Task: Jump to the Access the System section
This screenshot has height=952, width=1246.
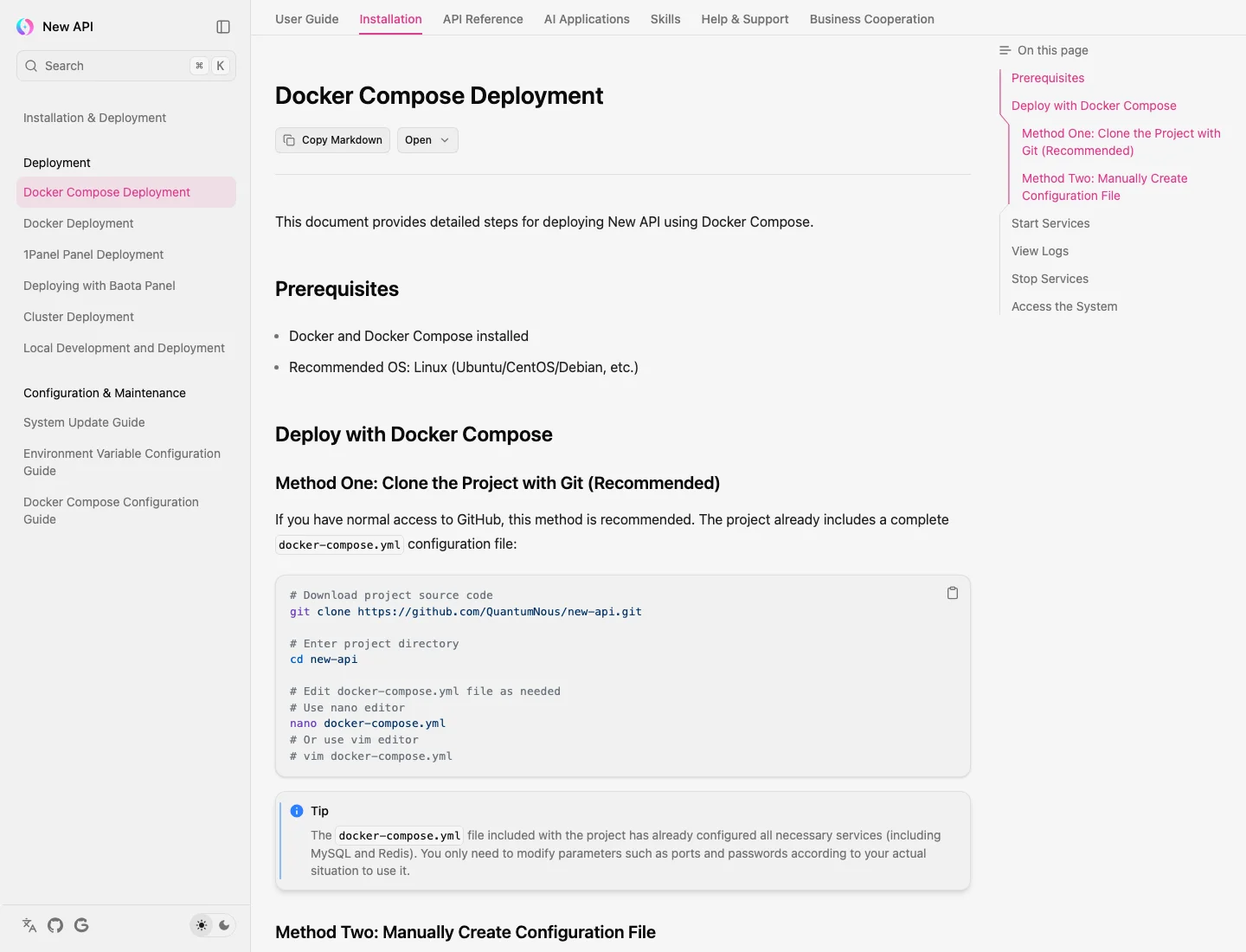Action: (1064, 306)
